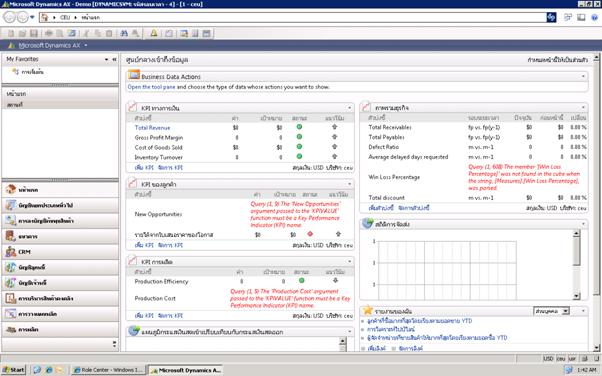The width and height of the screenshot is (602, 376).
Task: Open the house-icon Home module button
Action: point(60,190)
